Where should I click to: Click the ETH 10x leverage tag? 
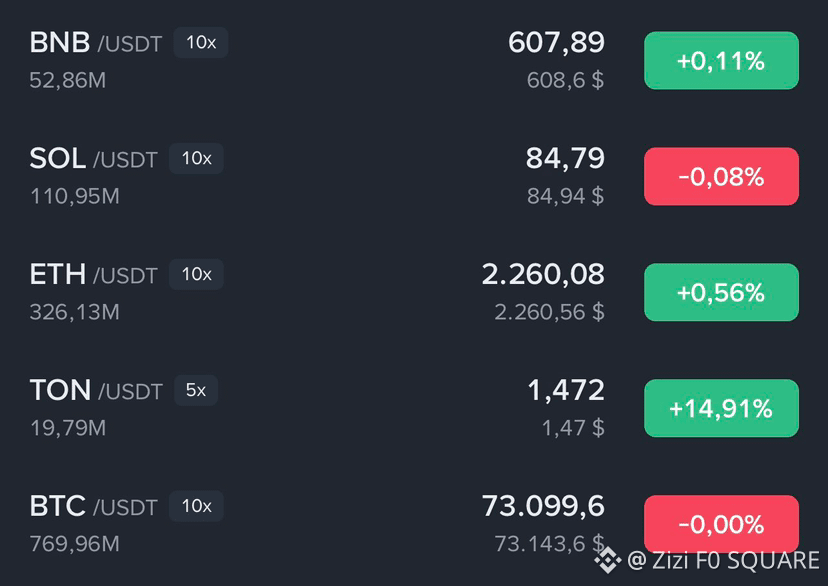pyautogui.click(x=196, y=274)
